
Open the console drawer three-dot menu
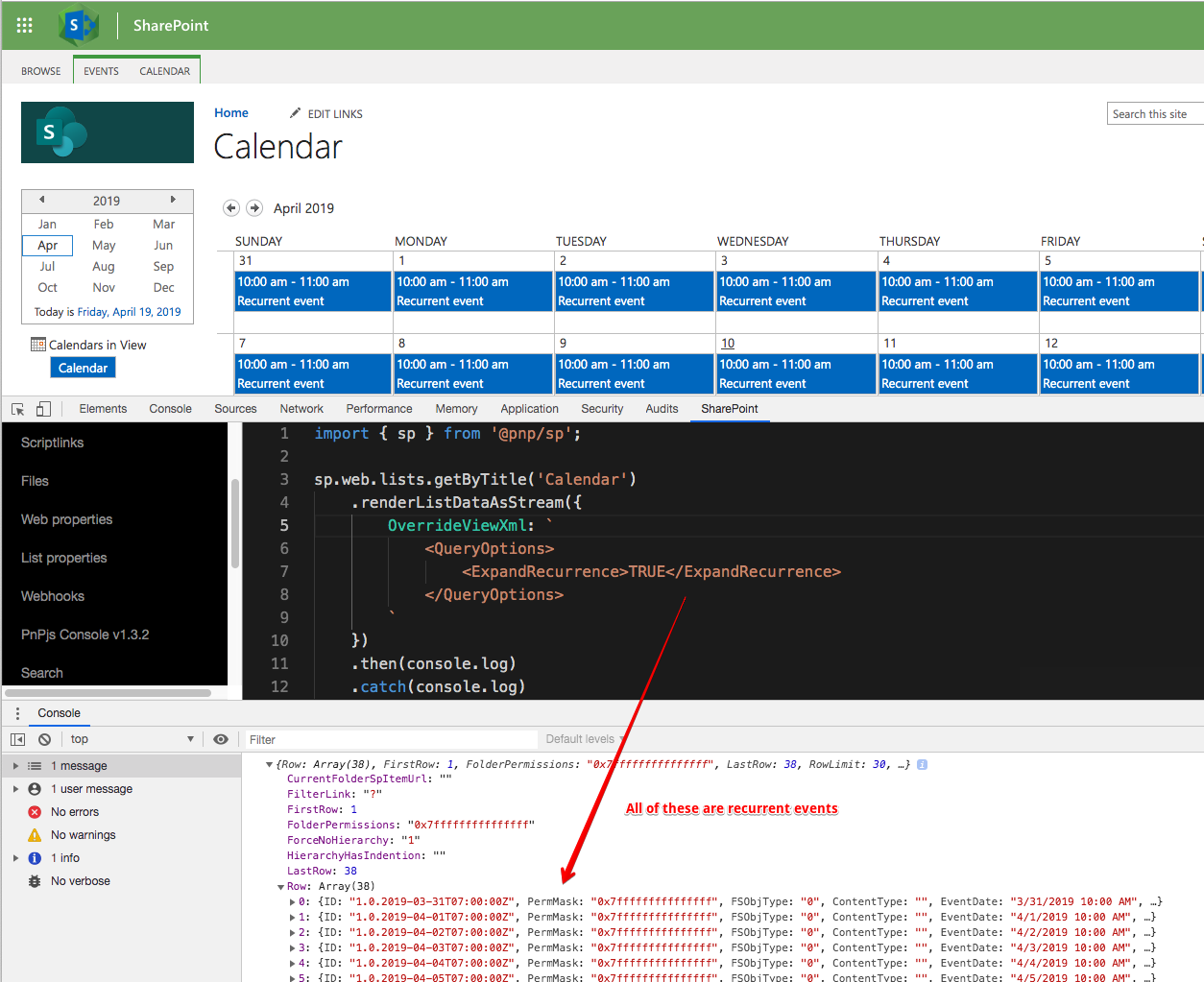pos(17,713)
